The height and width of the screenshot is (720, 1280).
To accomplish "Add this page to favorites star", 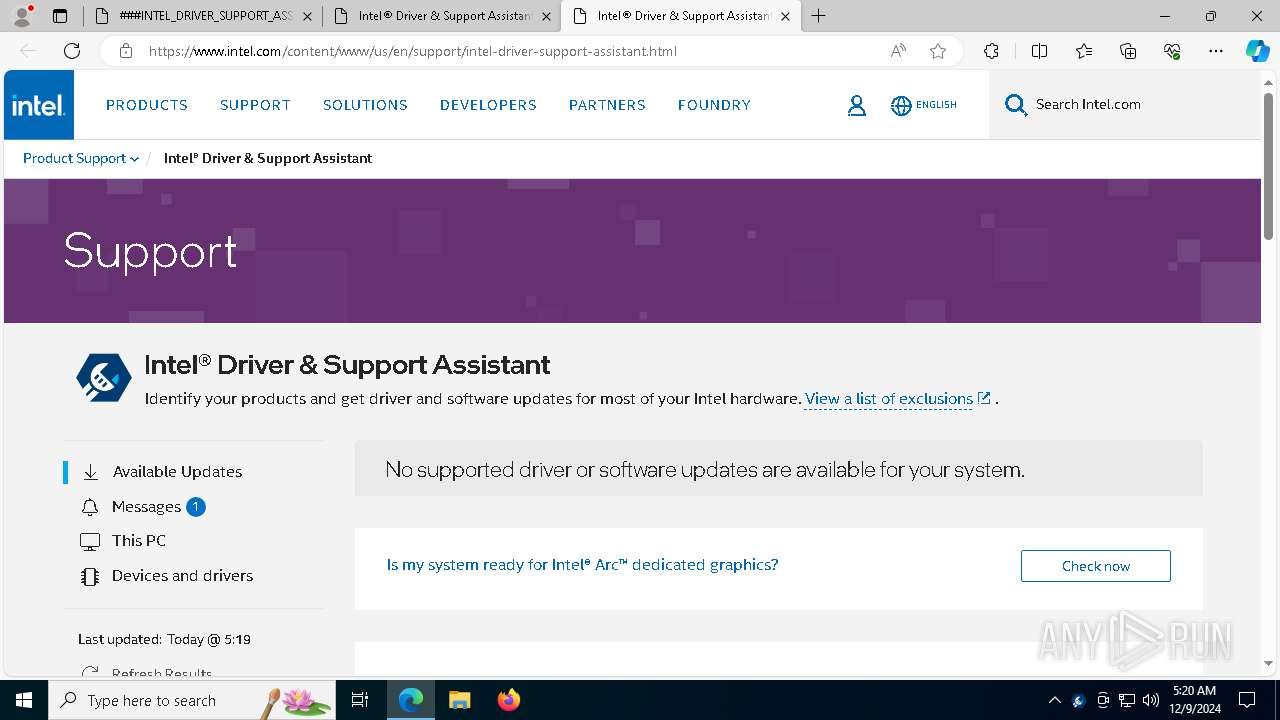I will point(938,51).
